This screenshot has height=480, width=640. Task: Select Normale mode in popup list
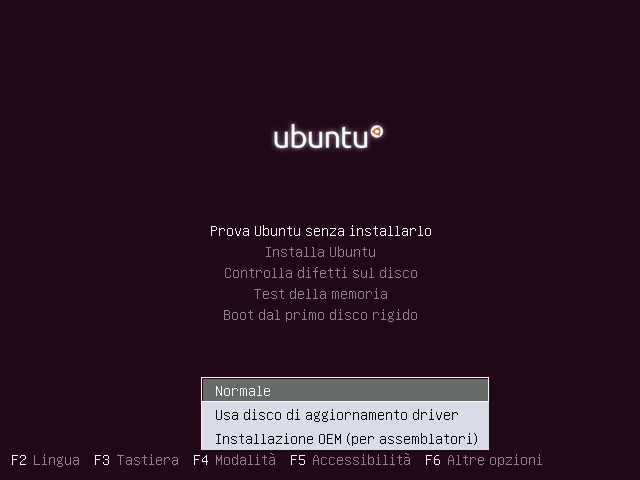click(345, 390)
